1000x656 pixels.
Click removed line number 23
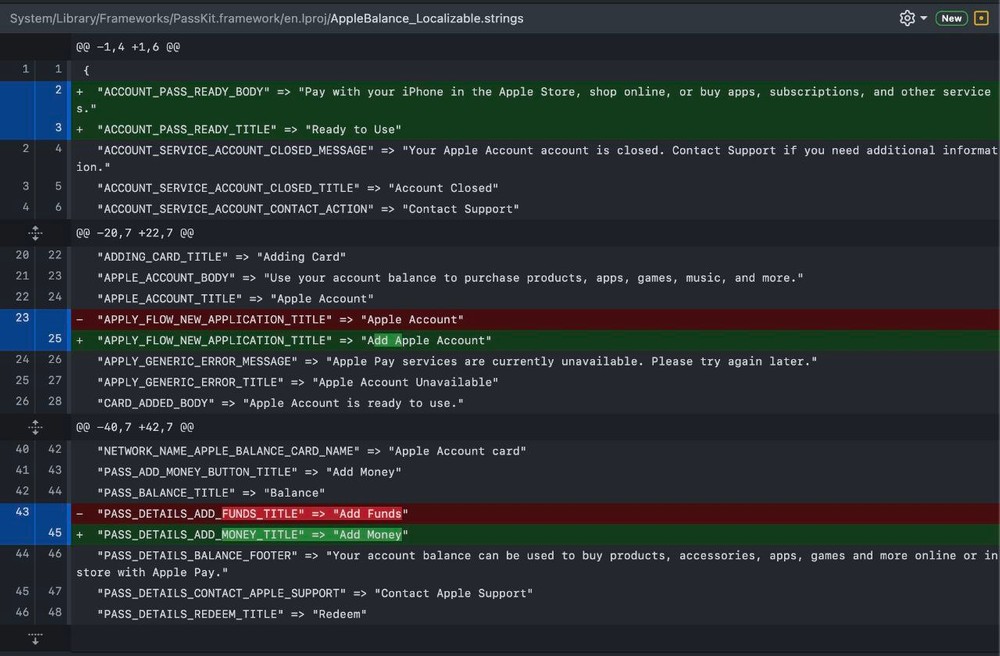[x=22, y=317]
